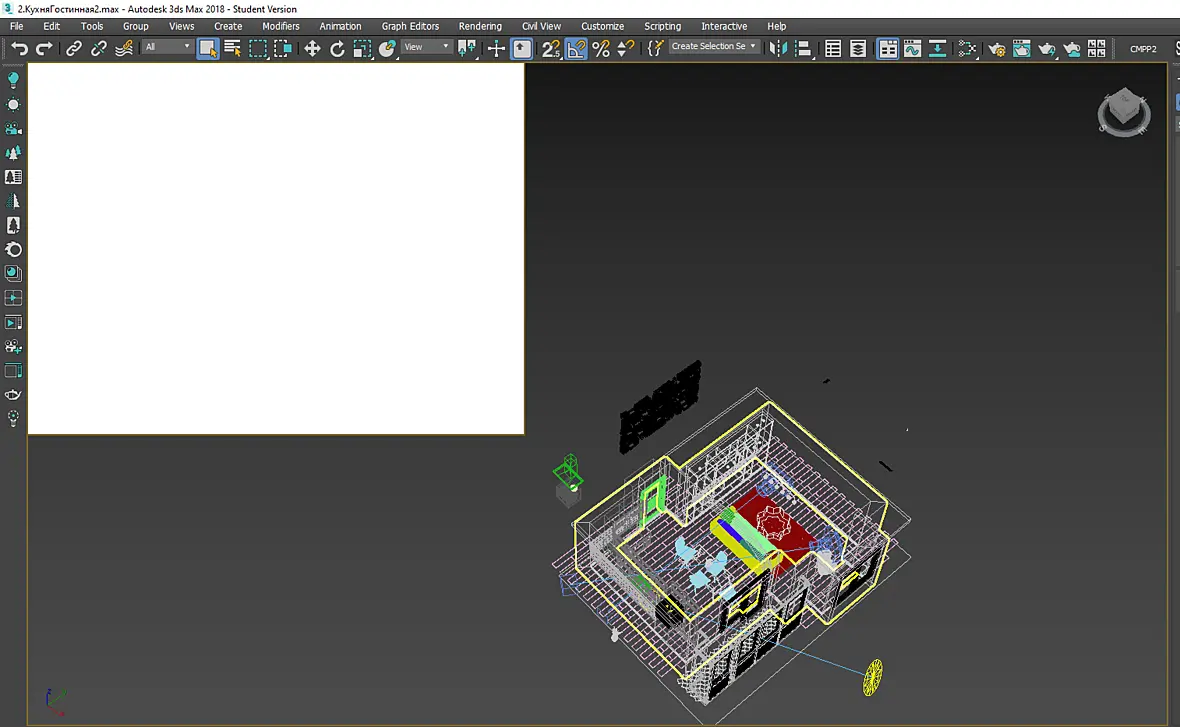Open the Tools menu
This screenshot has height=727, width=1180.
(92, 26)
